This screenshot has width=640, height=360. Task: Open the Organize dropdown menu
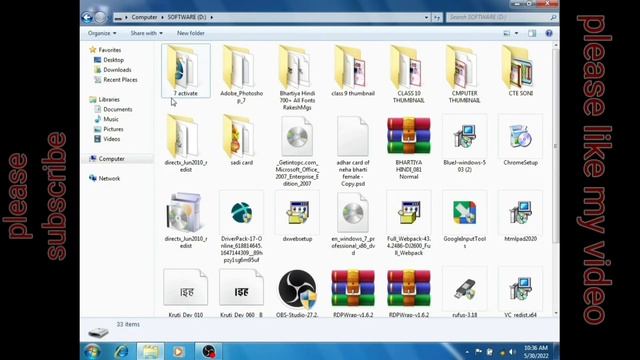102,33
